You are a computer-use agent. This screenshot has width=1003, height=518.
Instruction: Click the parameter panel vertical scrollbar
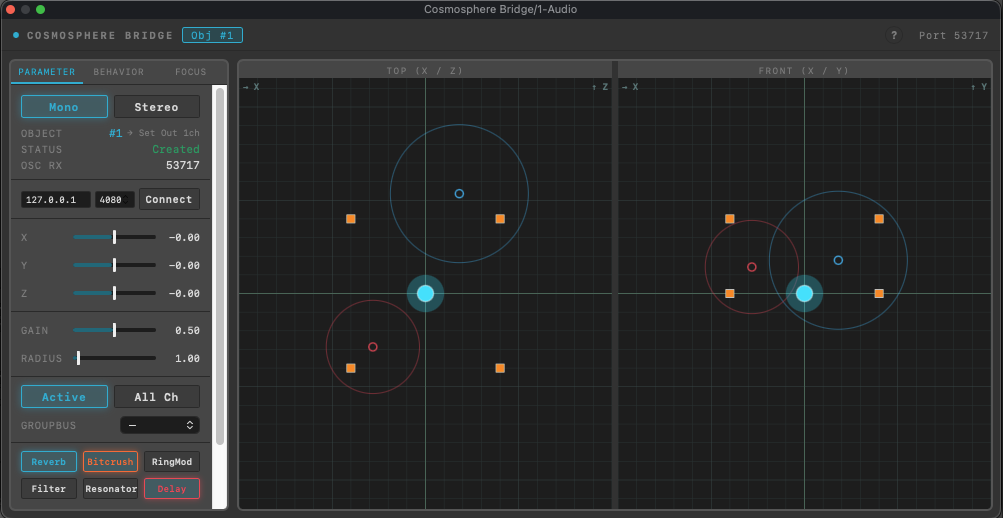pyautogui.click(x=220, y=266)
